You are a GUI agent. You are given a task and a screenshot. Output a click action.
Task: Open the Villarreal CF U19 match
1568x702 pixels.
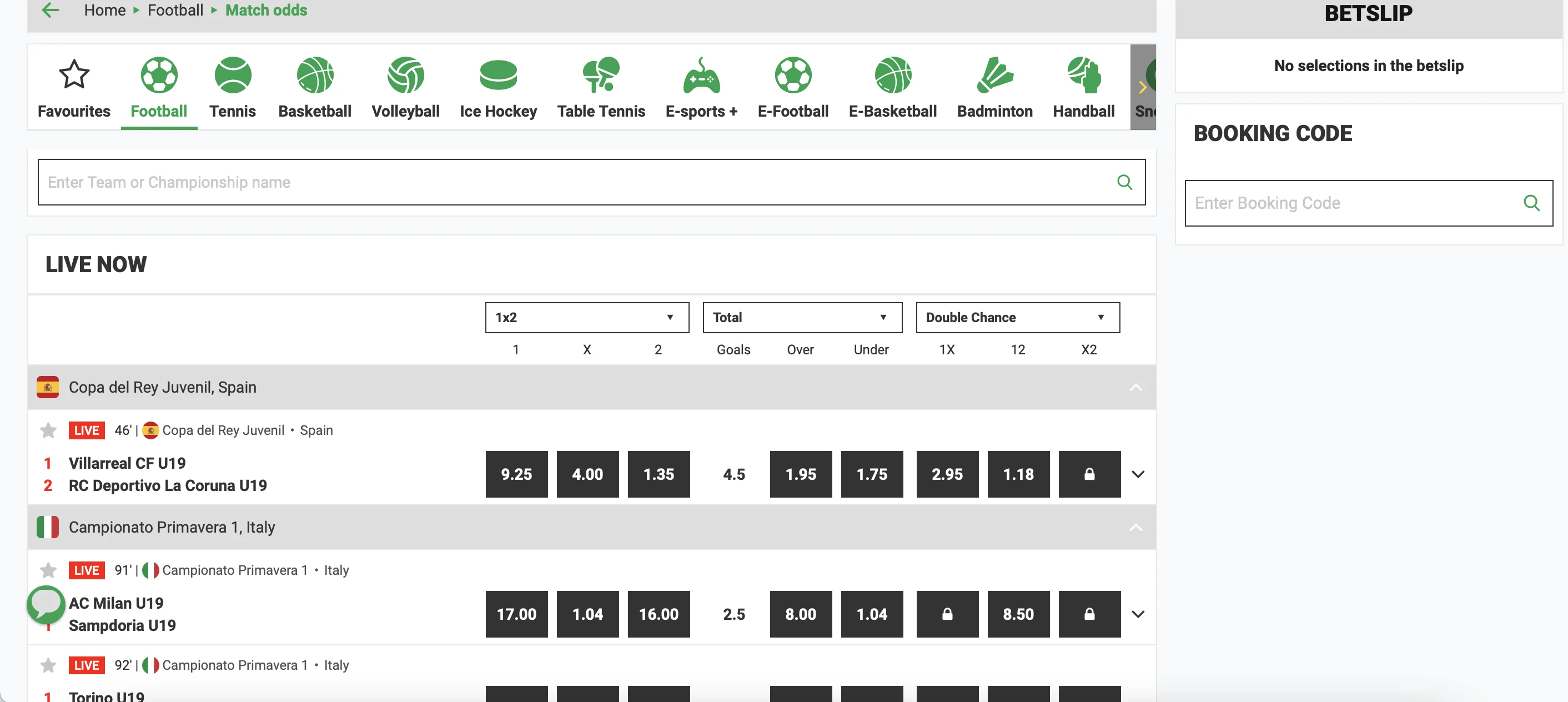pos(127,463)
